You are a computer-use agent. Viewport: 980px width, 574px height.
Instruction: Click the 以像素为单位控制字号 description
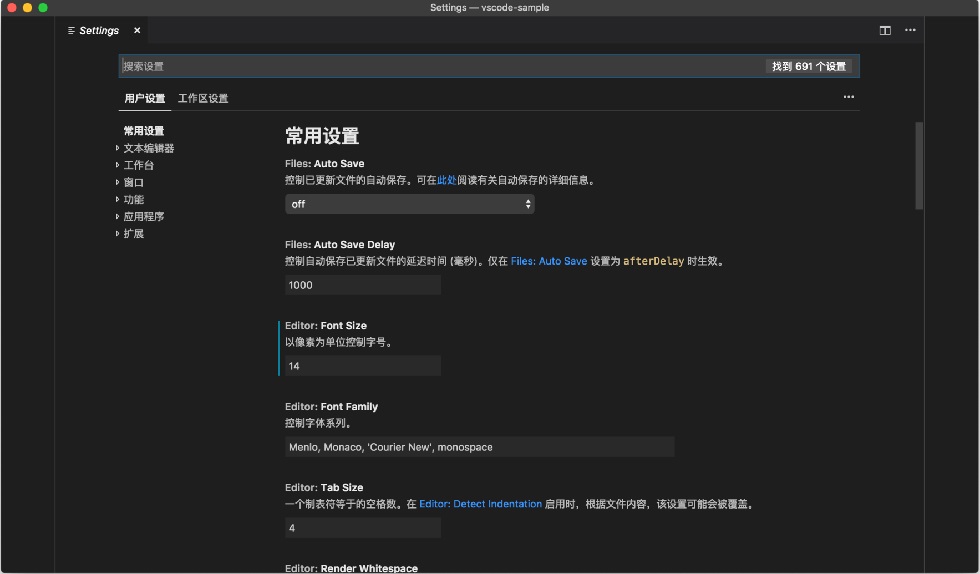(339, 342)
